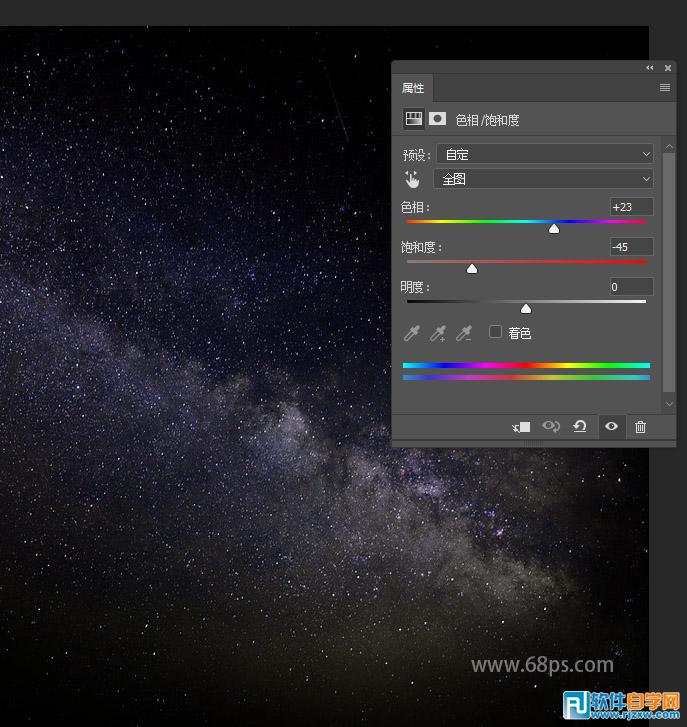Click the view previous state icon
Image resolution: width=687 pixels, height=727 pixels.
tap(551, 427)
